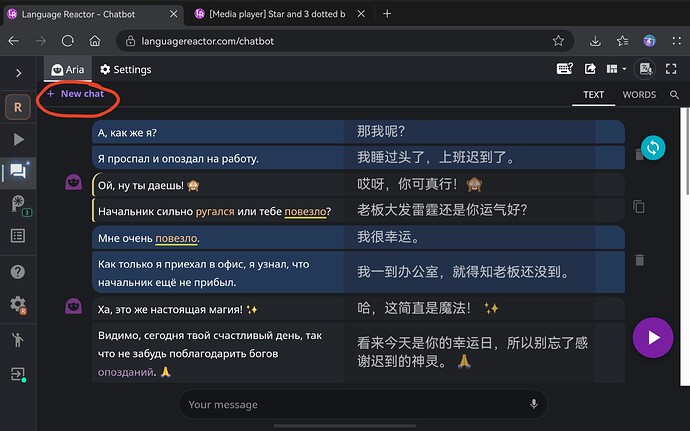Enter fullscreen mode

tap(671, 69)
